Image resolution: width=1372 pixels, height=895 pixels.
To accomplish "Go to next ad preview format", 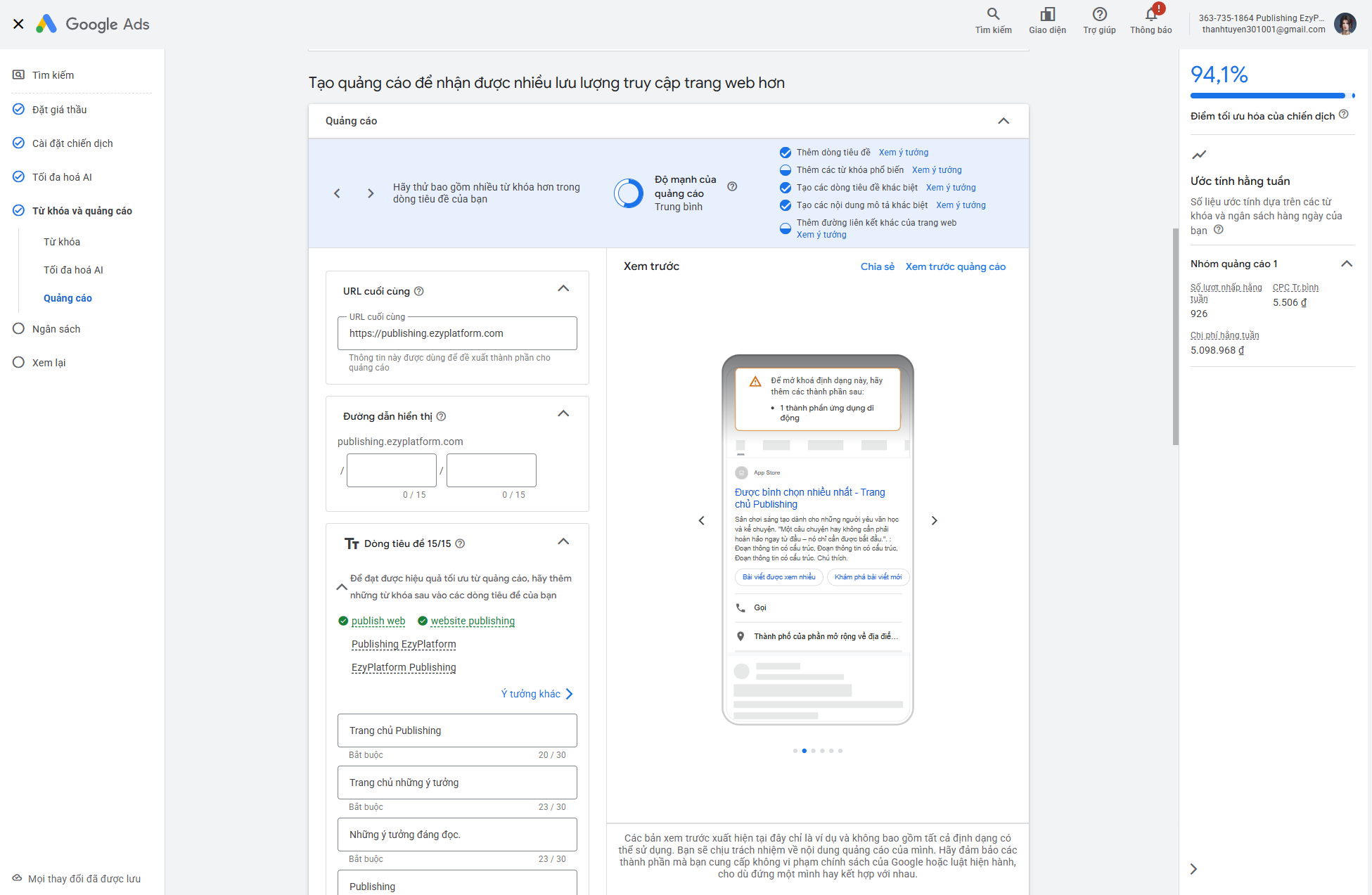I will click(x=935, y=520).
